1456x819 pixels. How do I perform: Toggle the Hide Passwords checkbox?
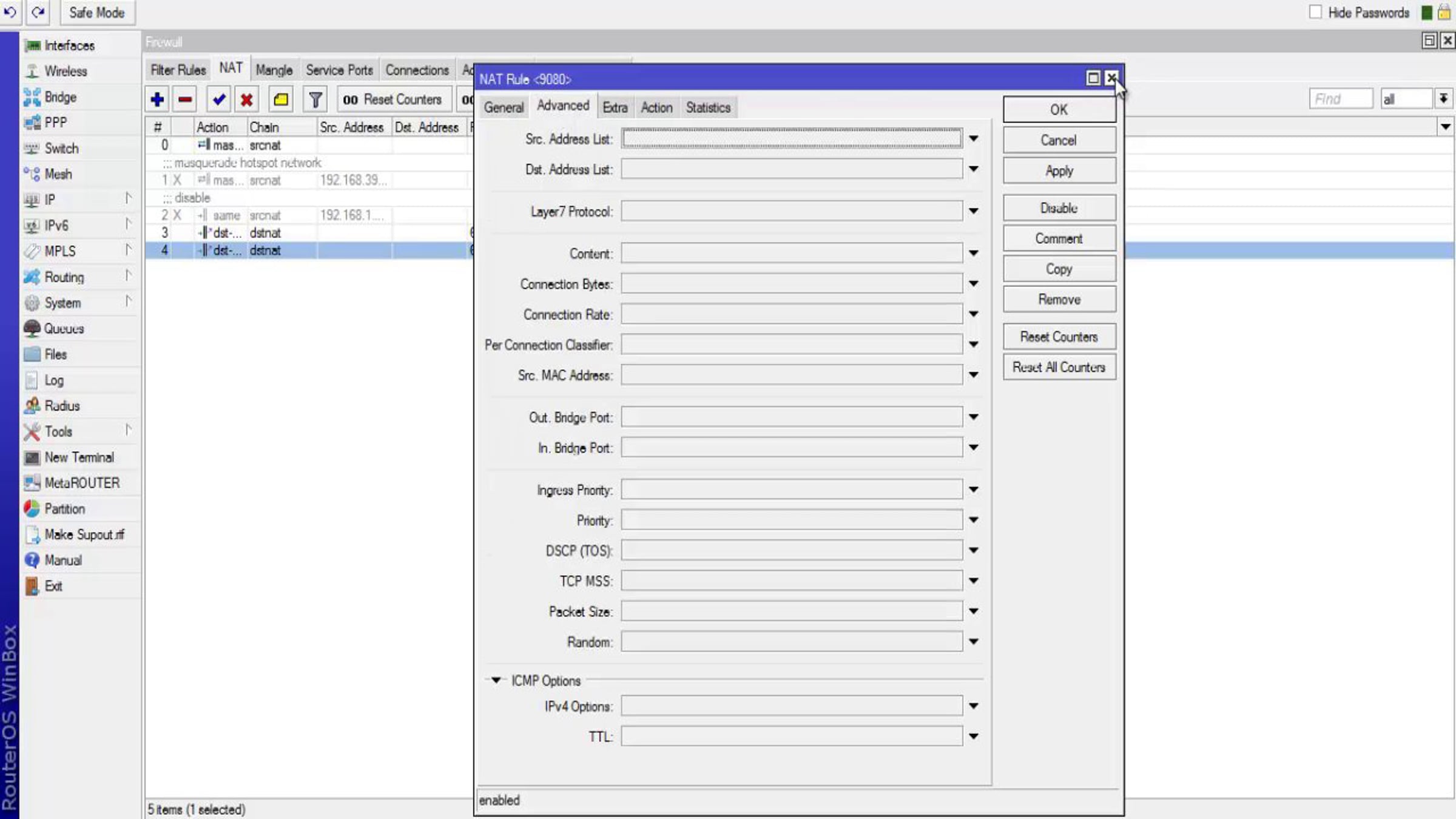[x=1315, y=12]
